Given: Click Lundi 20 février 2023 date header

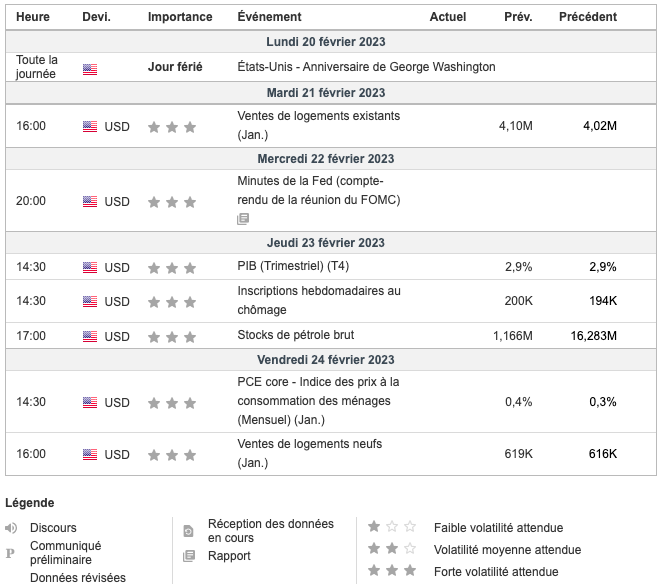Looking at the screenshot, I should [326, 42].
